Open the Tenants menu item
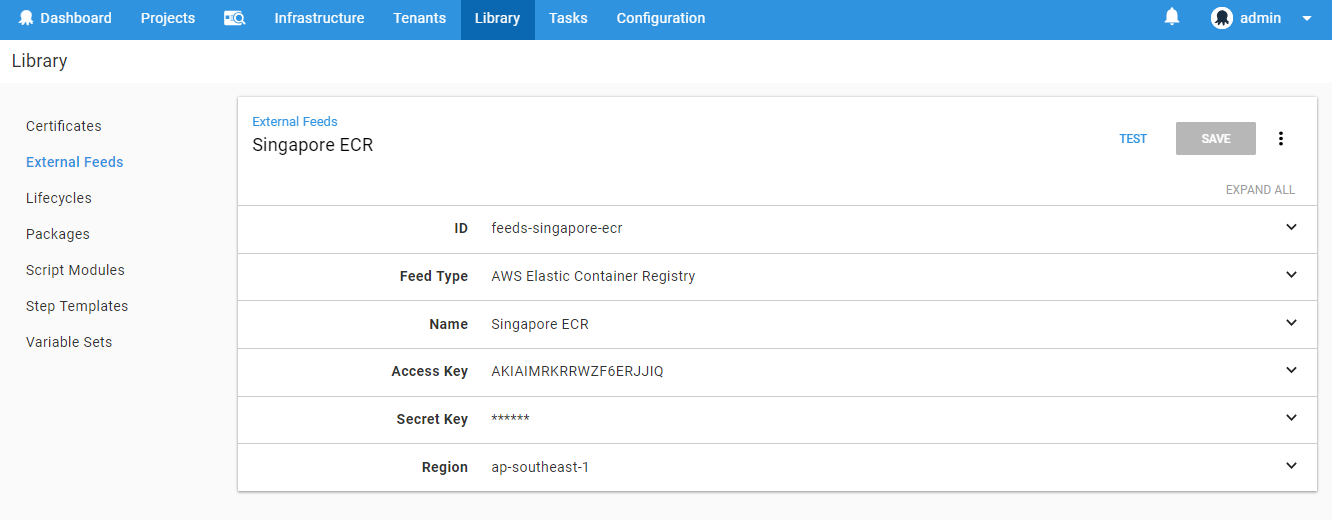Screen dimensions: 1332x520 419,18
